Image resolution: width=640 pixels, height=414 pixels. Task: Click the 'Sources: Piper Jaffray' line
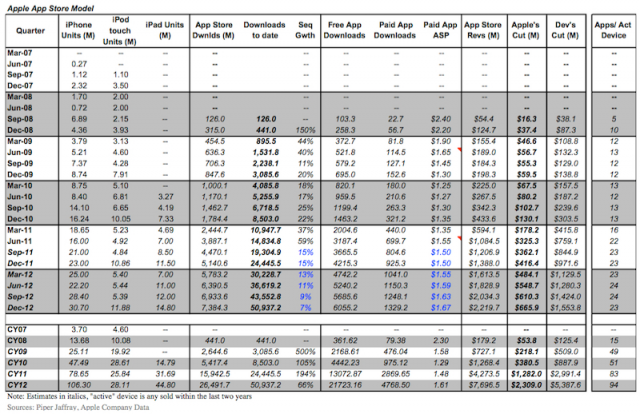[x=78, y=407]
